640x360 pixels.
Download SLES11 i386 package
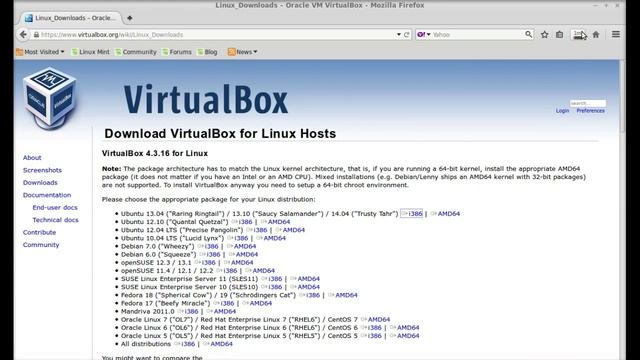point(271,279)
